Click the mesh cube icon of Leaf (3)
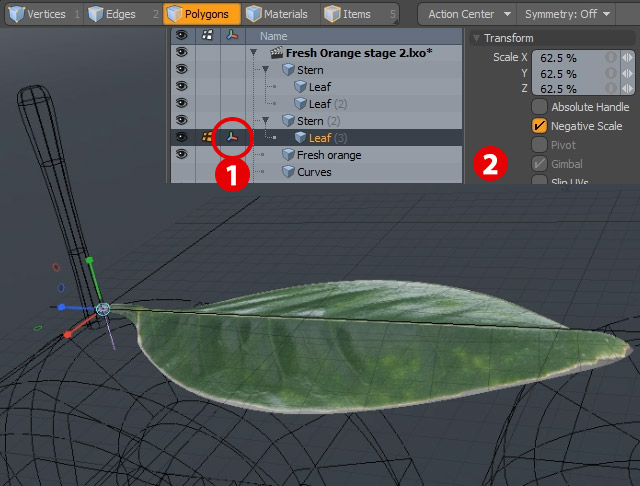The image size is (640, 486). pos(300,138)
